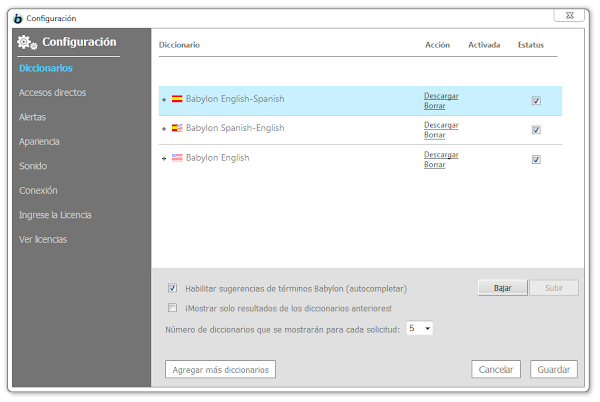The height and width of the screenshot is (402, 600).
Task: Expand the Babylon English-Spanish dictionary entry
Action: point(164,99)
